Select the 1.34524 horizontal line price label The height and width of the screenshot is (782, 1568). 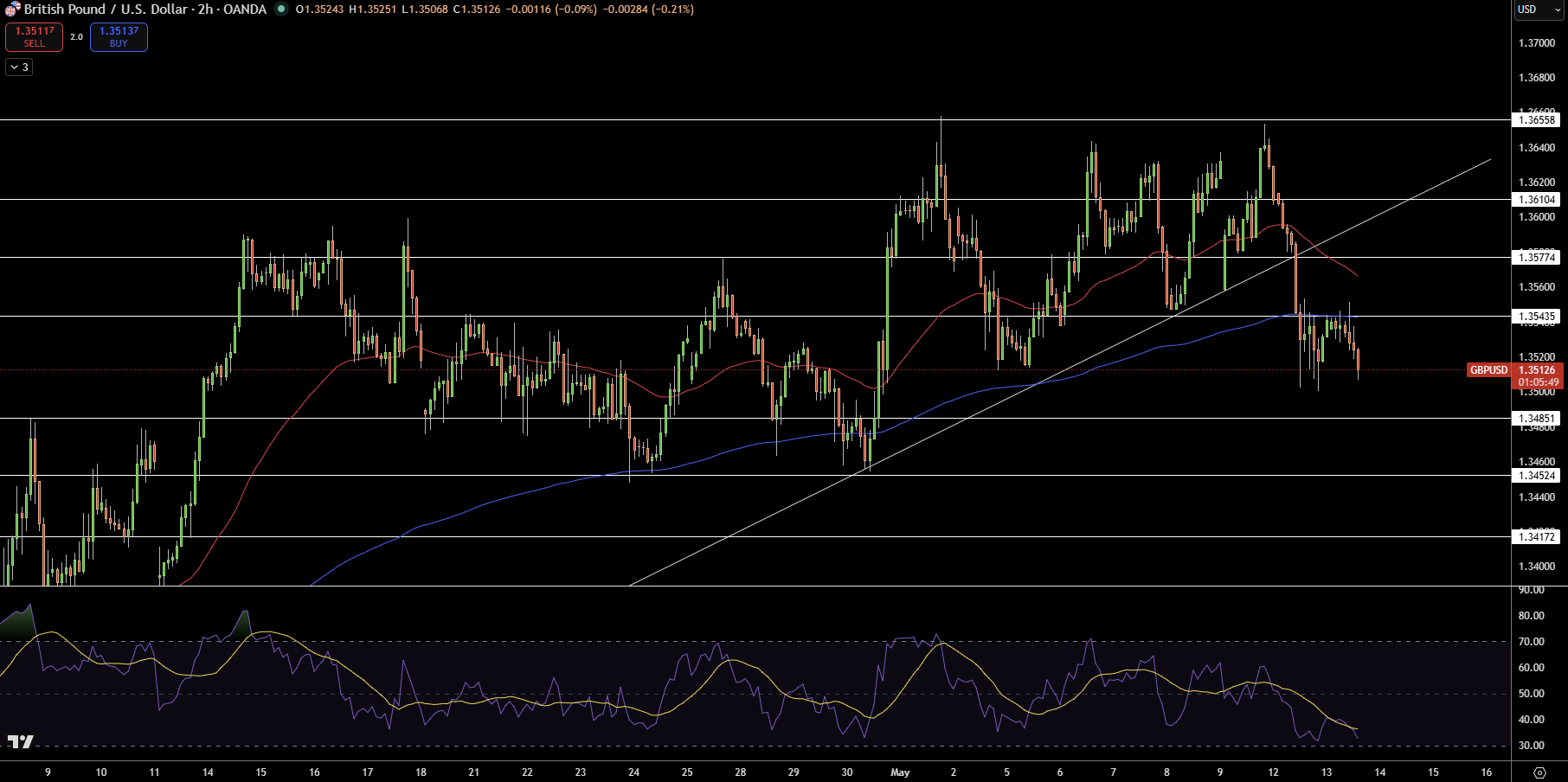tap(1536, 476)
